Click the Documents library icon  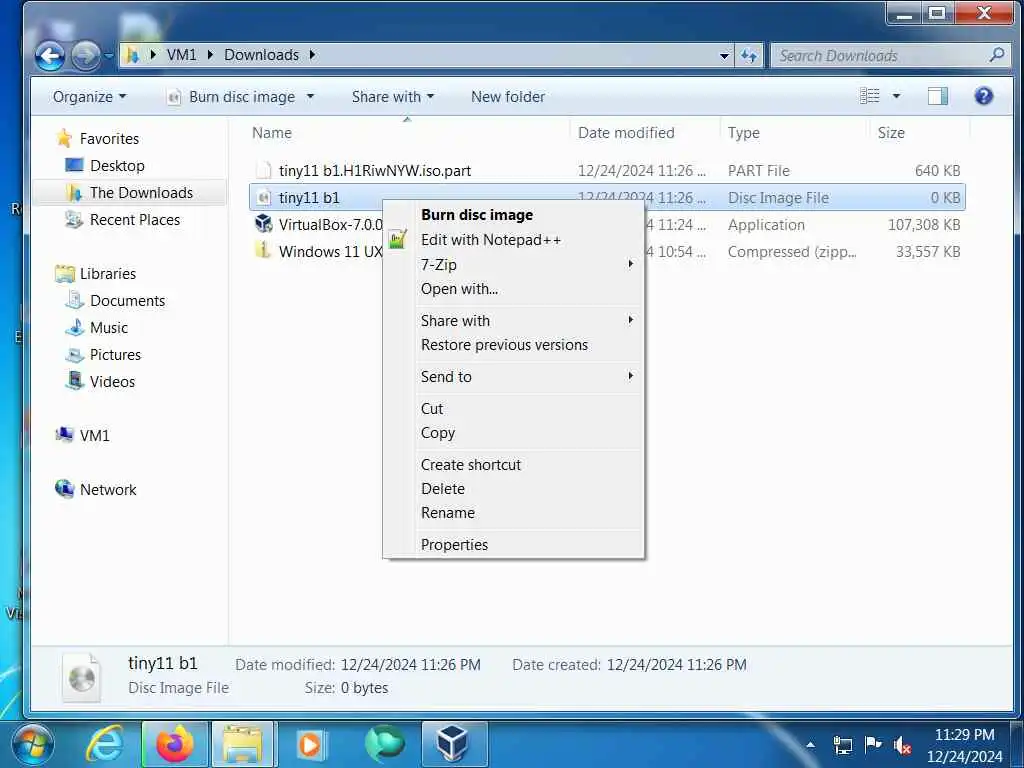click(x=74, y=300)
